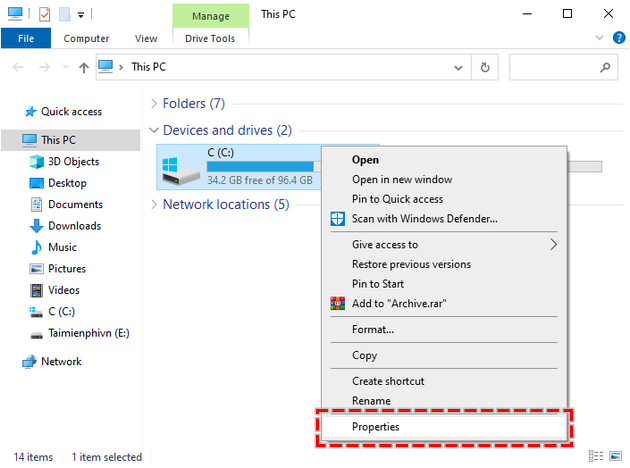The height and width of the screenshot is (468, 630).
Task: Click the '34.2 GB free of 96.4 GB' text
Action: (x=260, y=180)
